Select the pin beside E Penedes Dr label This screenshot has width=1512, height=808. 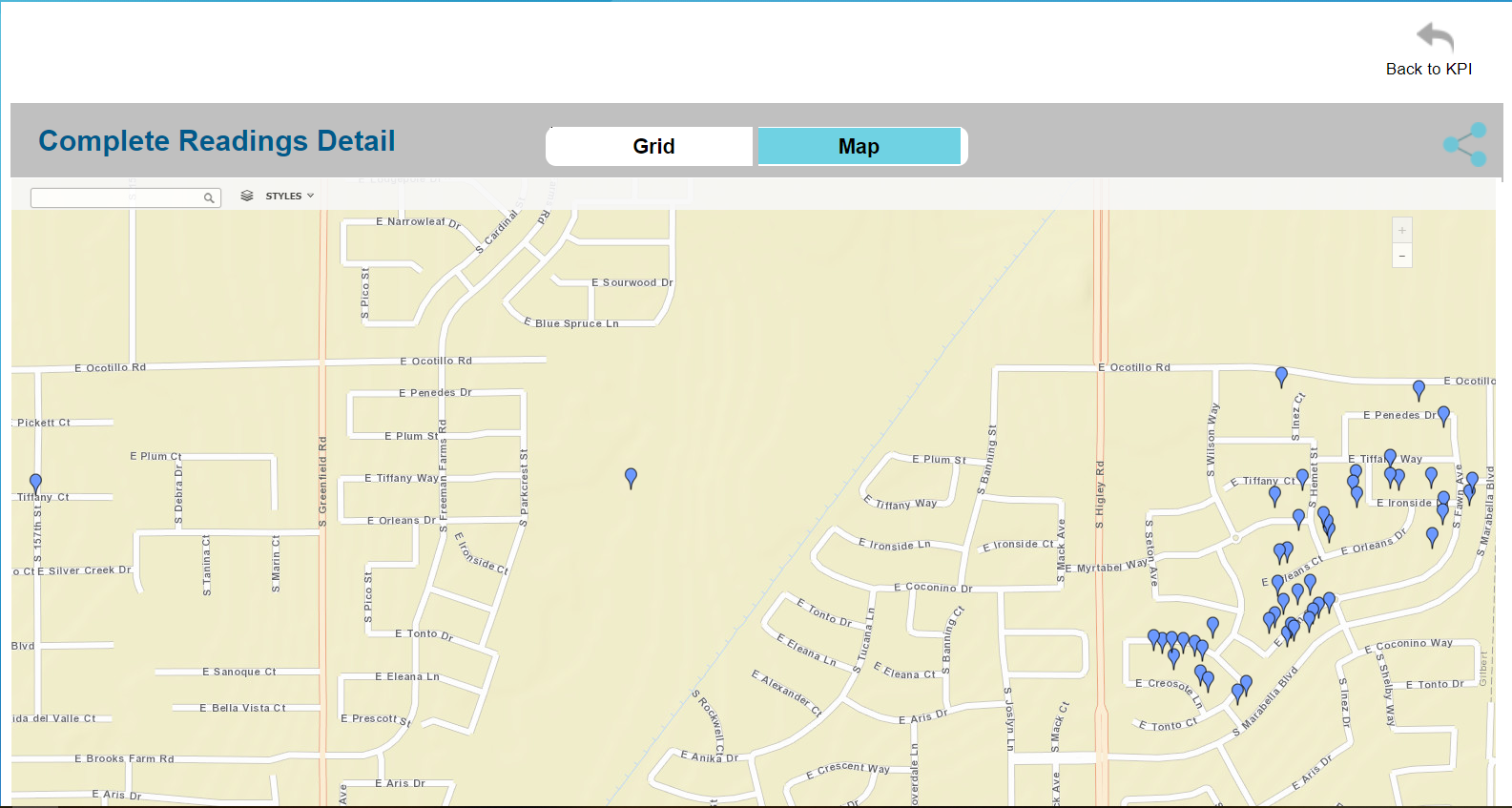pos(1443,415)
